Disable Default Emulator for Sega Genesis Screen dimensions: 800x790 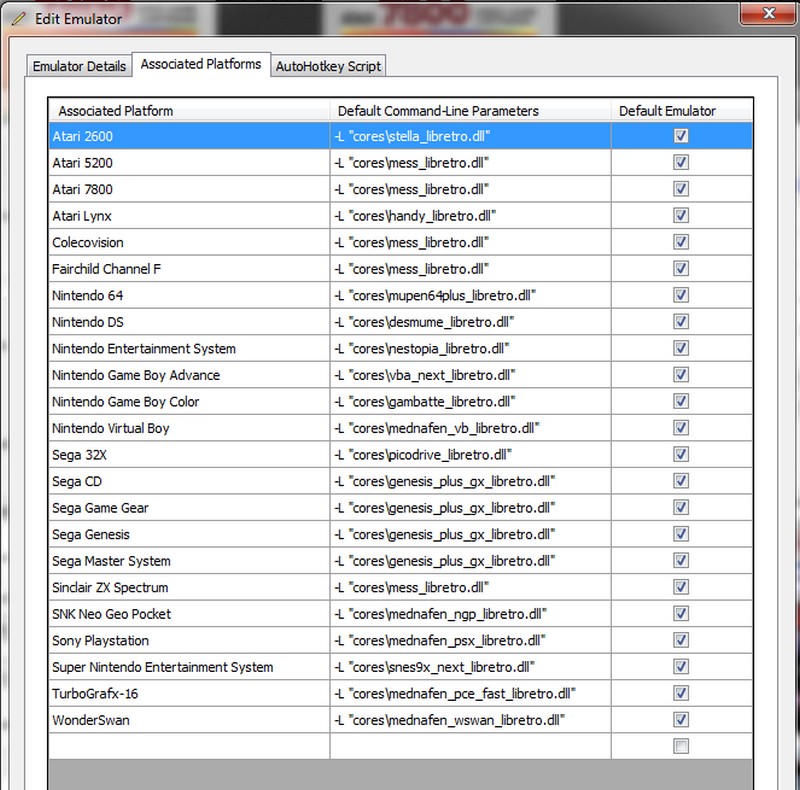(x=681, y=534)
